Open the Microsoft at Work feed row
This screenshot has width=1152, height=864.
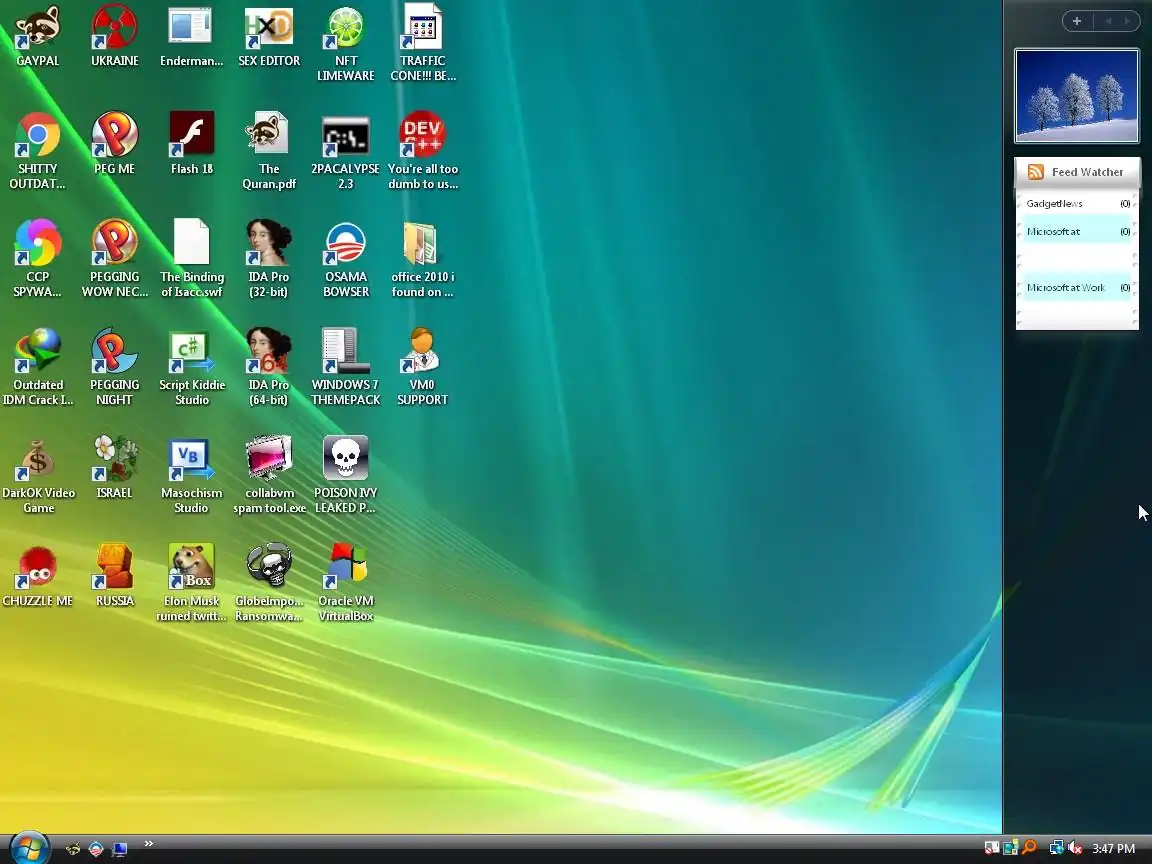pos(1077,287)
